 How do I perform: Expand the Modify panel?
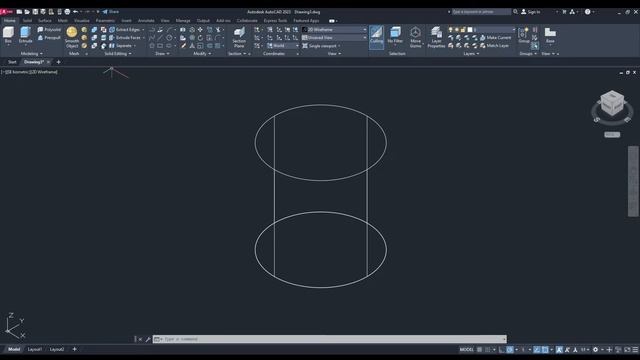point(202,53)
